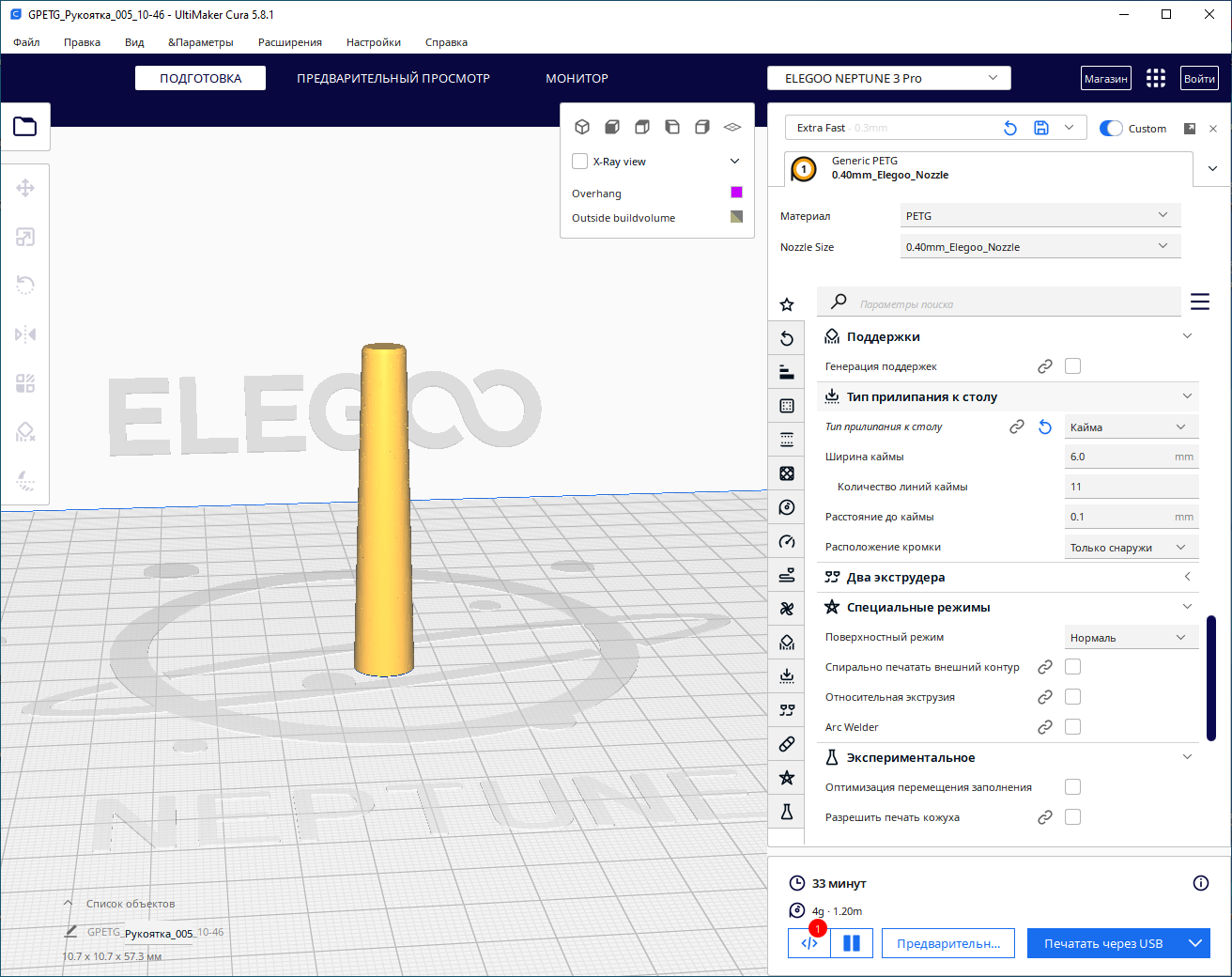
Task: Switch camera to 3D outline cube view
Action: [x=582, y=127]
